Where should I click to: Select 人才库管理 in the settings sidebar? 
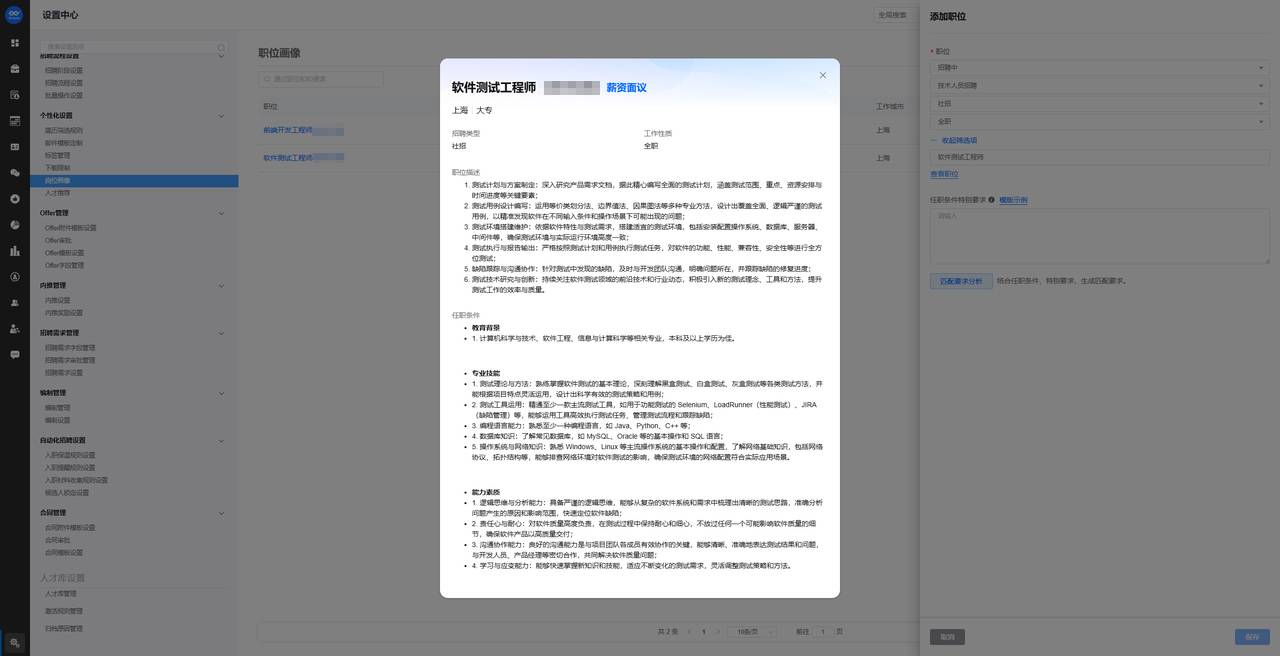point(60,594)
